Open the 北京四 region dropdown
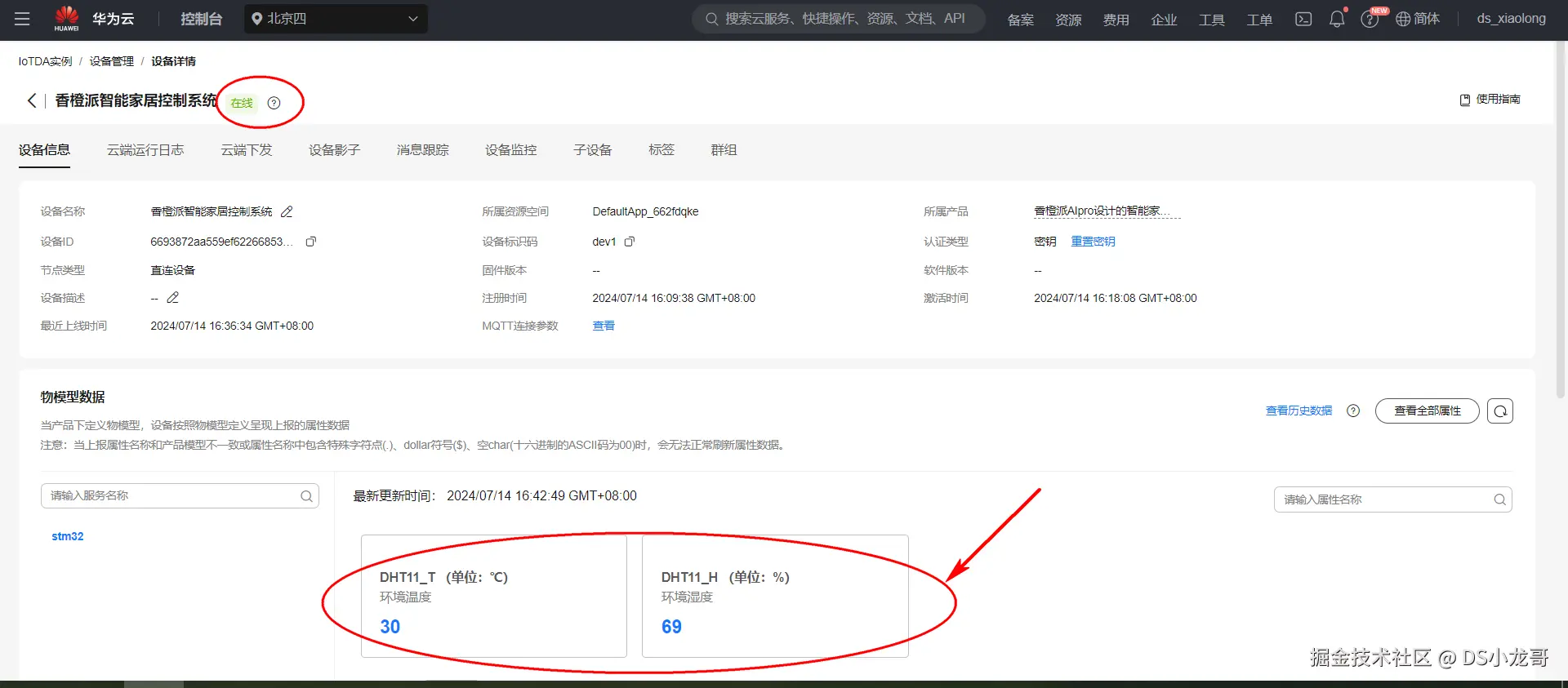Image resolution: width=1568 pixels, height=688 pixels. pos(336,19)
